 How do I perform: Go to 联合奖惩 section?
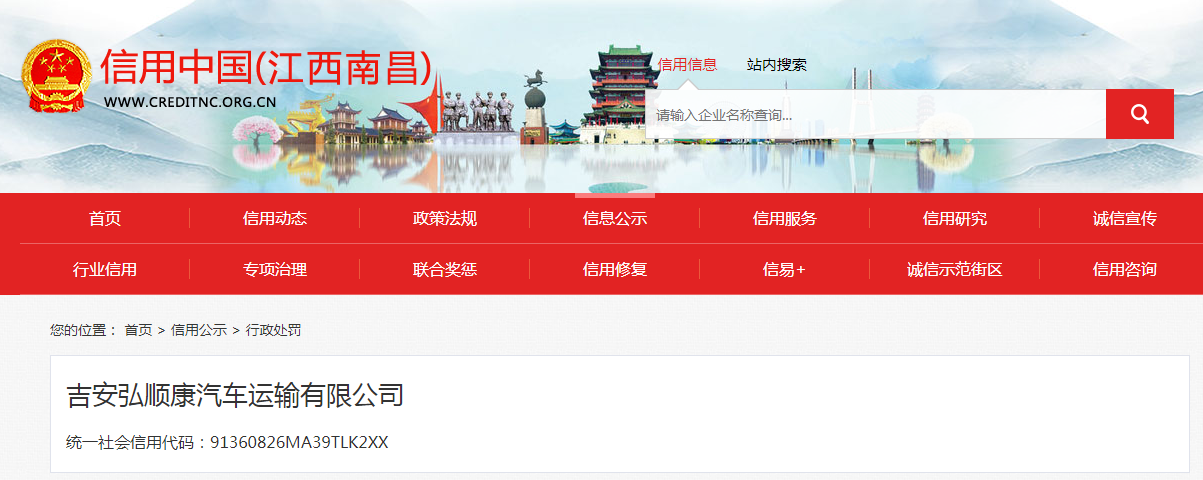(445, 269)
